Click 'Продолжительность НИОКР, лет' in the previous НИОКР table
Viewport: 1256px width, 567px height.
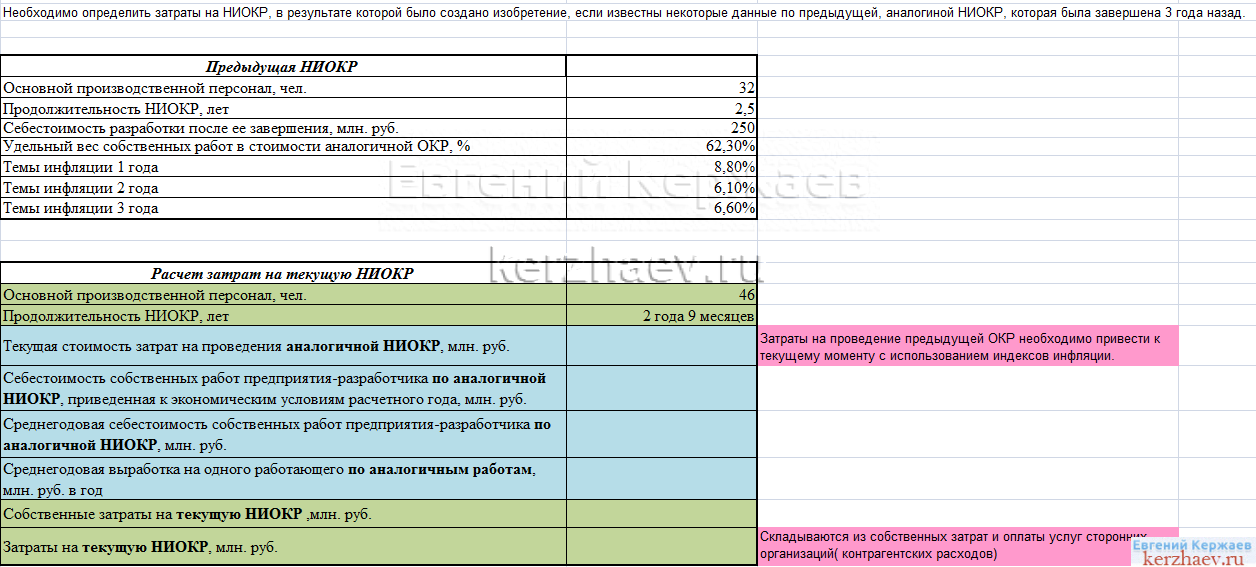(x=116, y=108)
